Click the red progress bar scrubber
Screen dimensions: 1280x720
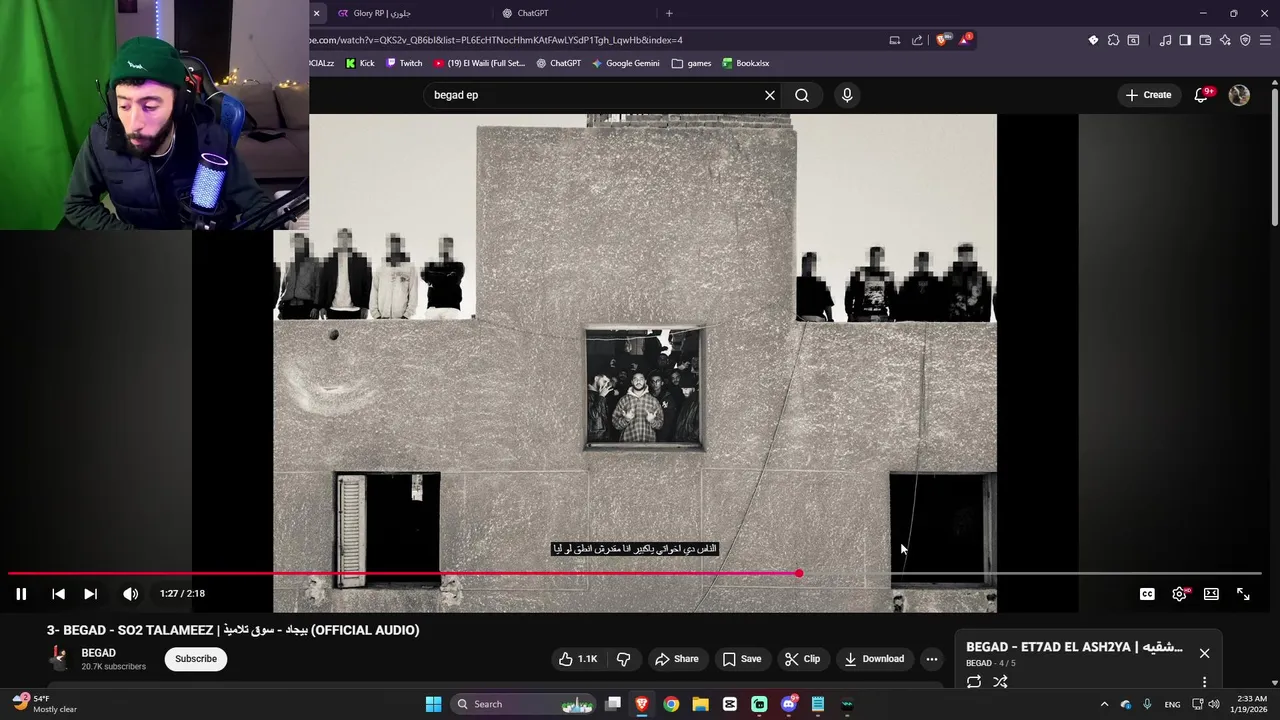pyautogui.click(x=799, y=573)
